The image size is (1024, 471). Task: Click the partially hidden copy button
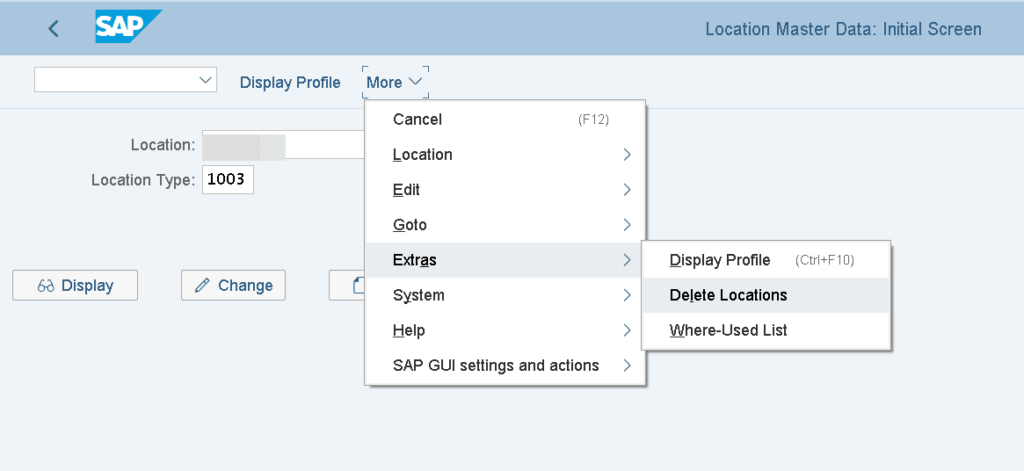coord(347,285)
